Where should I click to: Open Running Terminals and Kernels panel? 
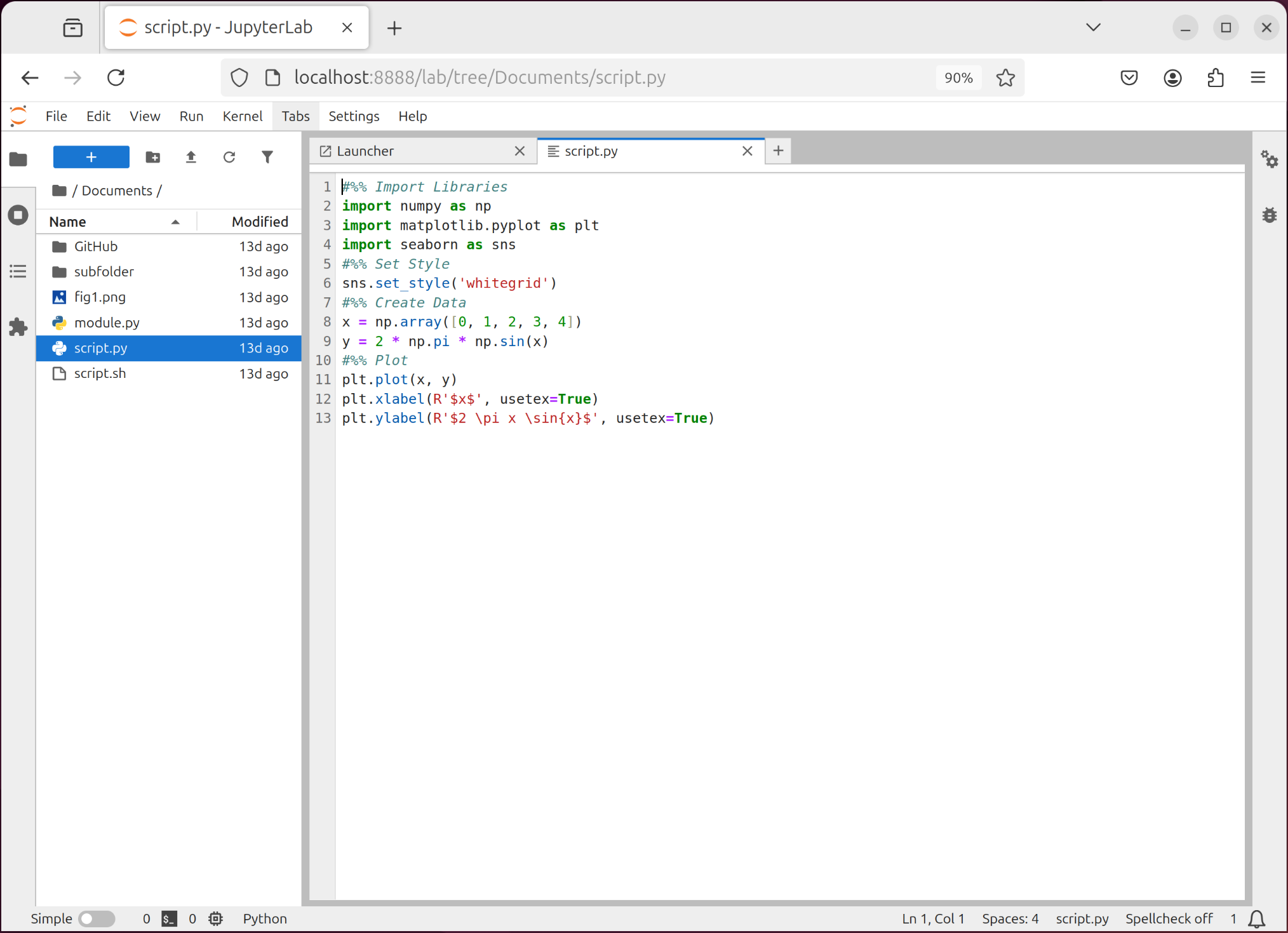[18, 215]
